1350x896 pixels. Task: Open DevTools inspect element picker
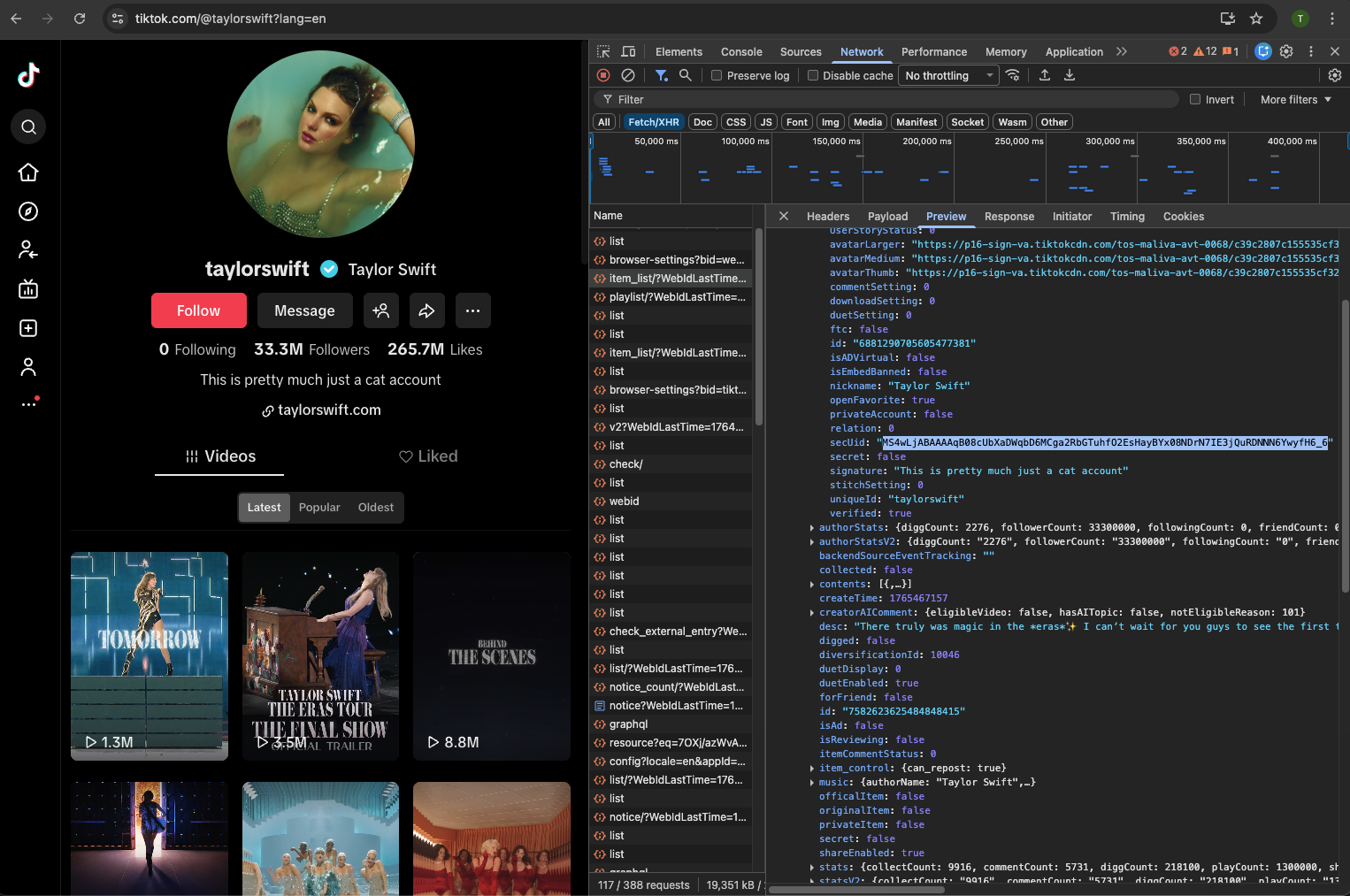pos(603,52)
